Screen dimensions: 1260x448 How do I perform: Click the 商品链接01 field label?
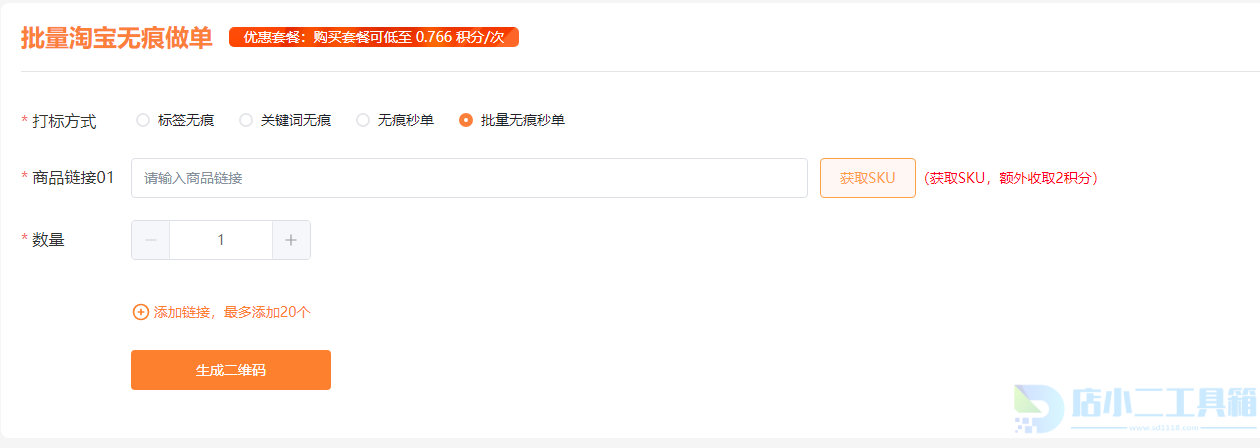(x=73, y=177)
